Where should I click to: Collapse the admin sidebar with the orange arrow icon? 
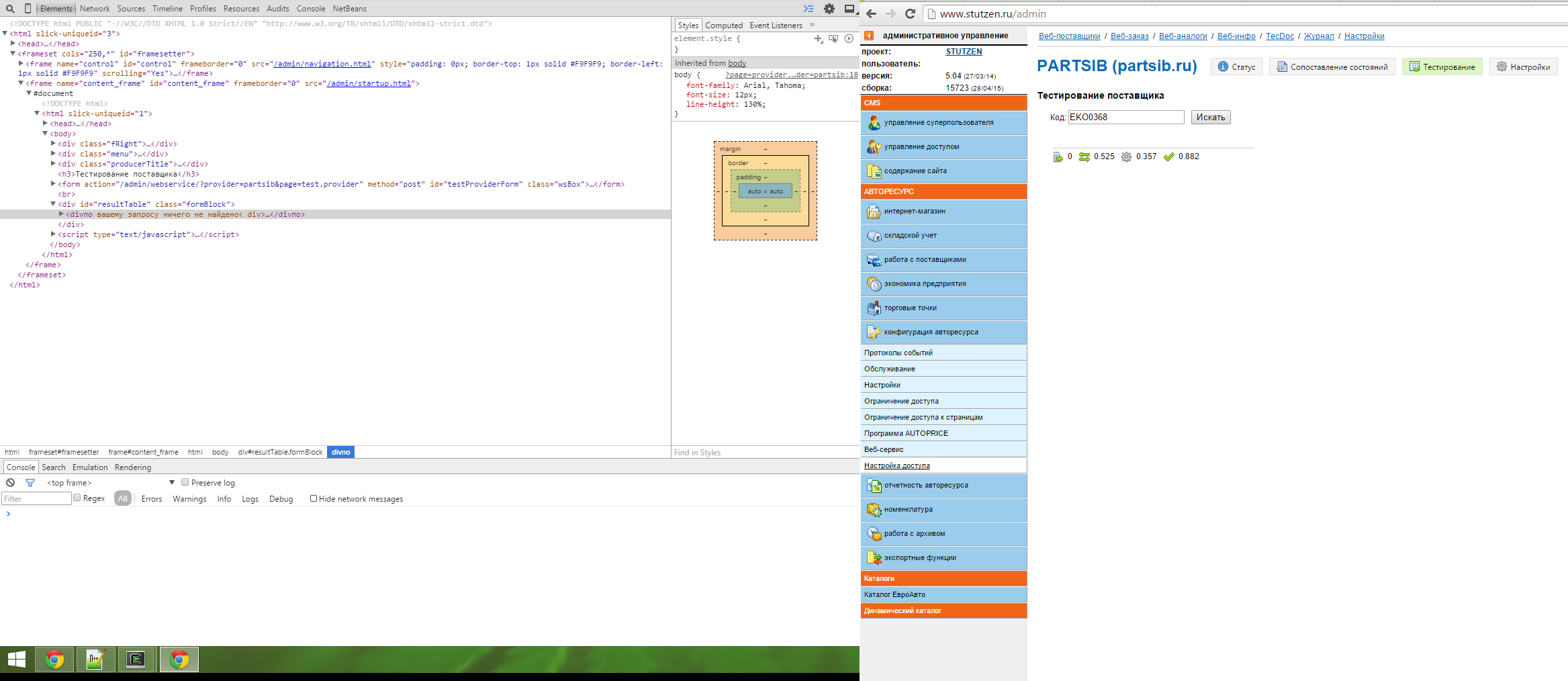869,36
